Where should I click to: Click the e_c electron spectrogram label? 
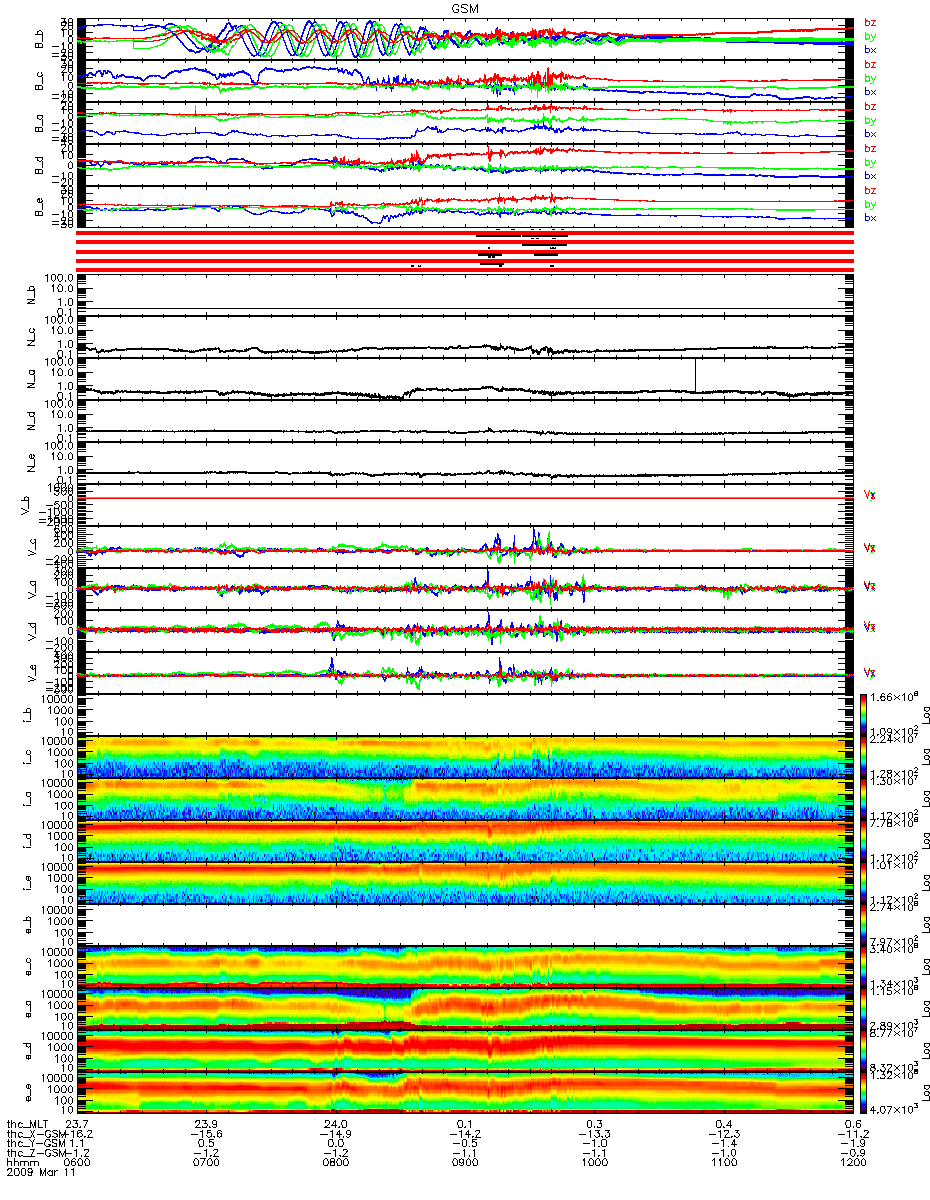click(27, 968)
